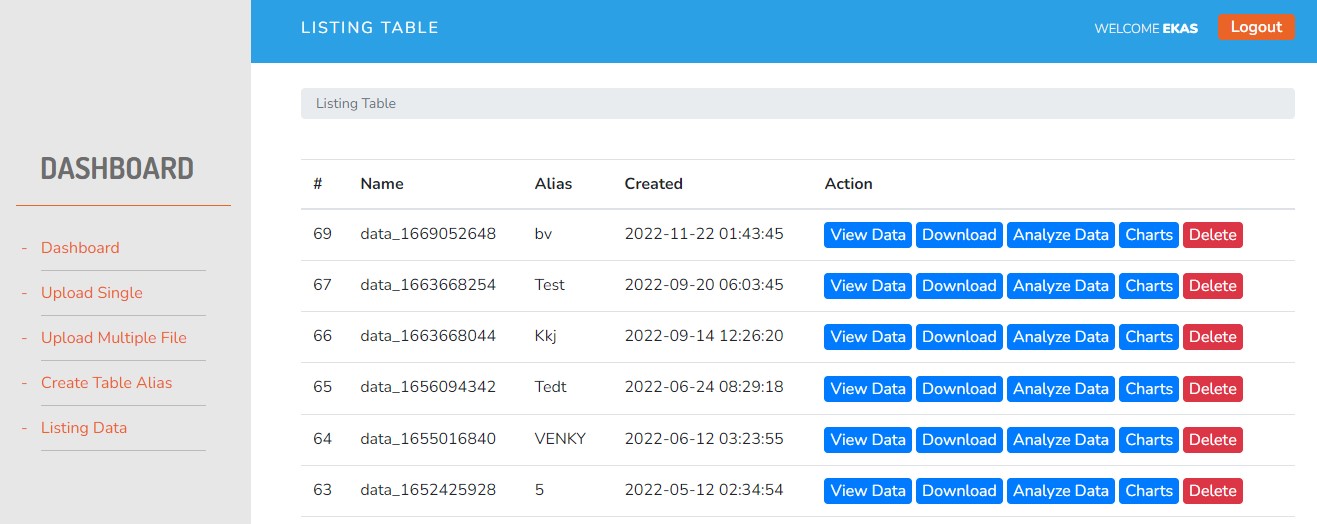Screen dimensions: 1317x524
Task: Delete the bv alias table
Action: [x=1212, y=235]
